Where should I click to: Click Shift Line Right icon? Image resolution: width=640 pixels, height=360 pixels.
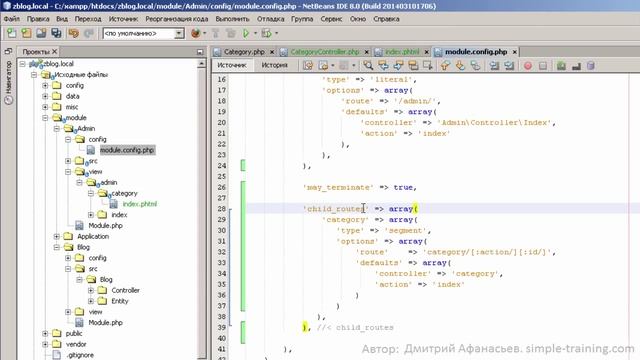pos(509,65)
